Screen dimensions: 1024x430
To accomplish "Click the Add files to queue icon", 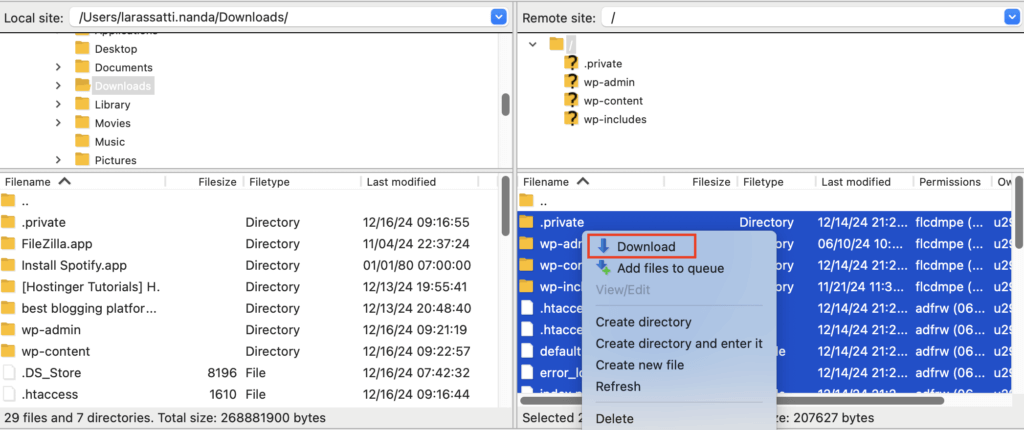I will pyautogui.click(x=603, y=268).
